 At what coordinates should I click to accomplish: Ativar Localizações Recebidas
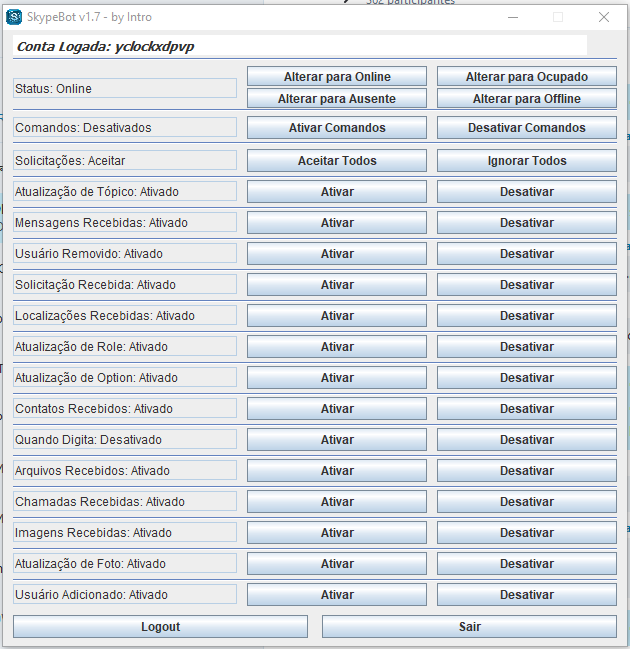click(x=337, y=316)
